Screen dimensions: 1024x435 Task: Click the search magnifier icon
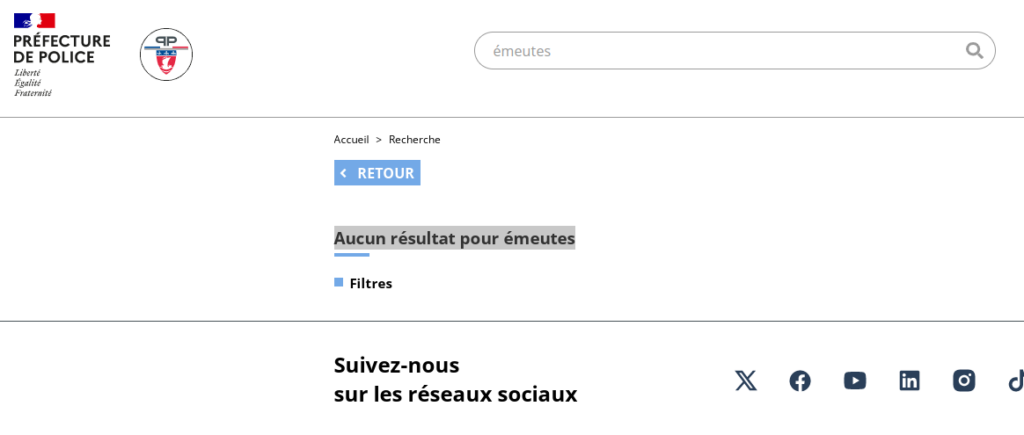[973, 51]
